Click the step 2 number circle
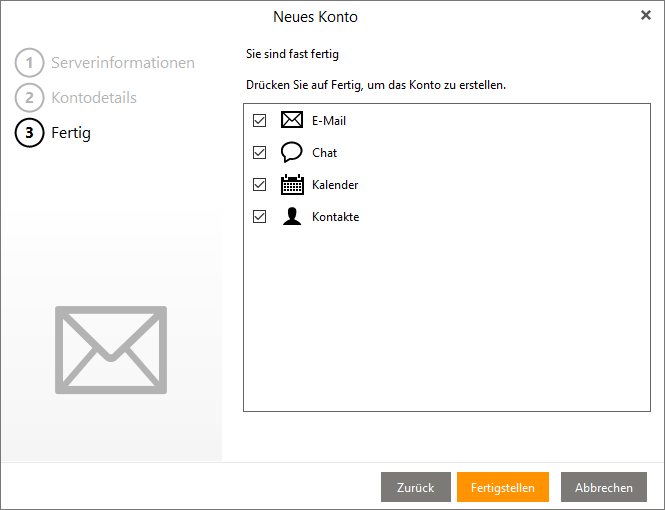 [30, 98]
